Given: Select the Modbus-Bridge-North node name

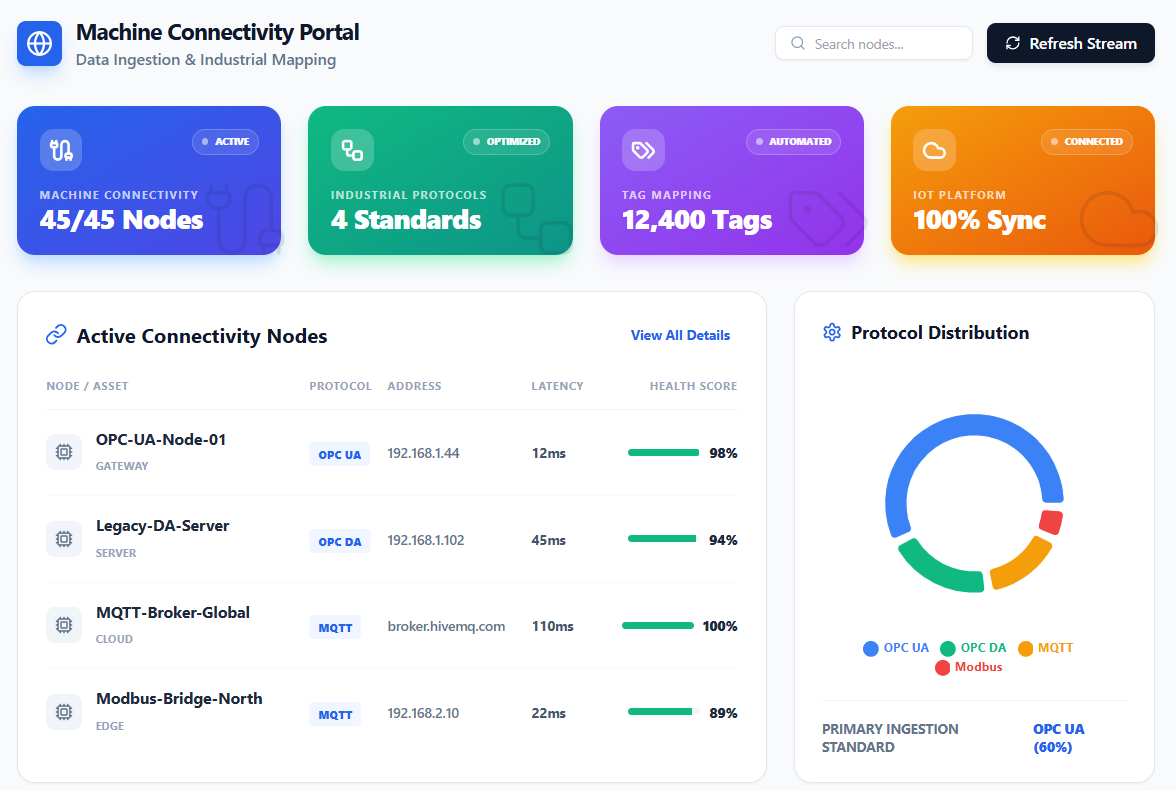Looking at the screenshot, I should point(179,699).
